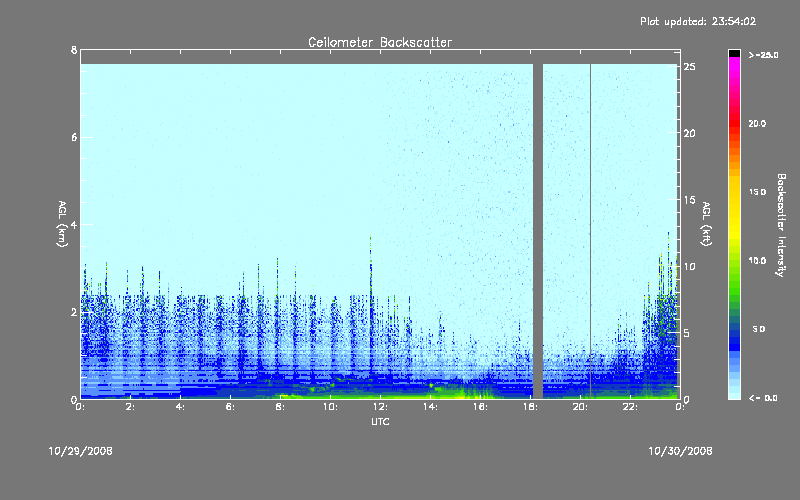This screenshot has height=500, width=800.
Task: Click the "16:" hour label on the UTC axis
Action: [480, 407]
